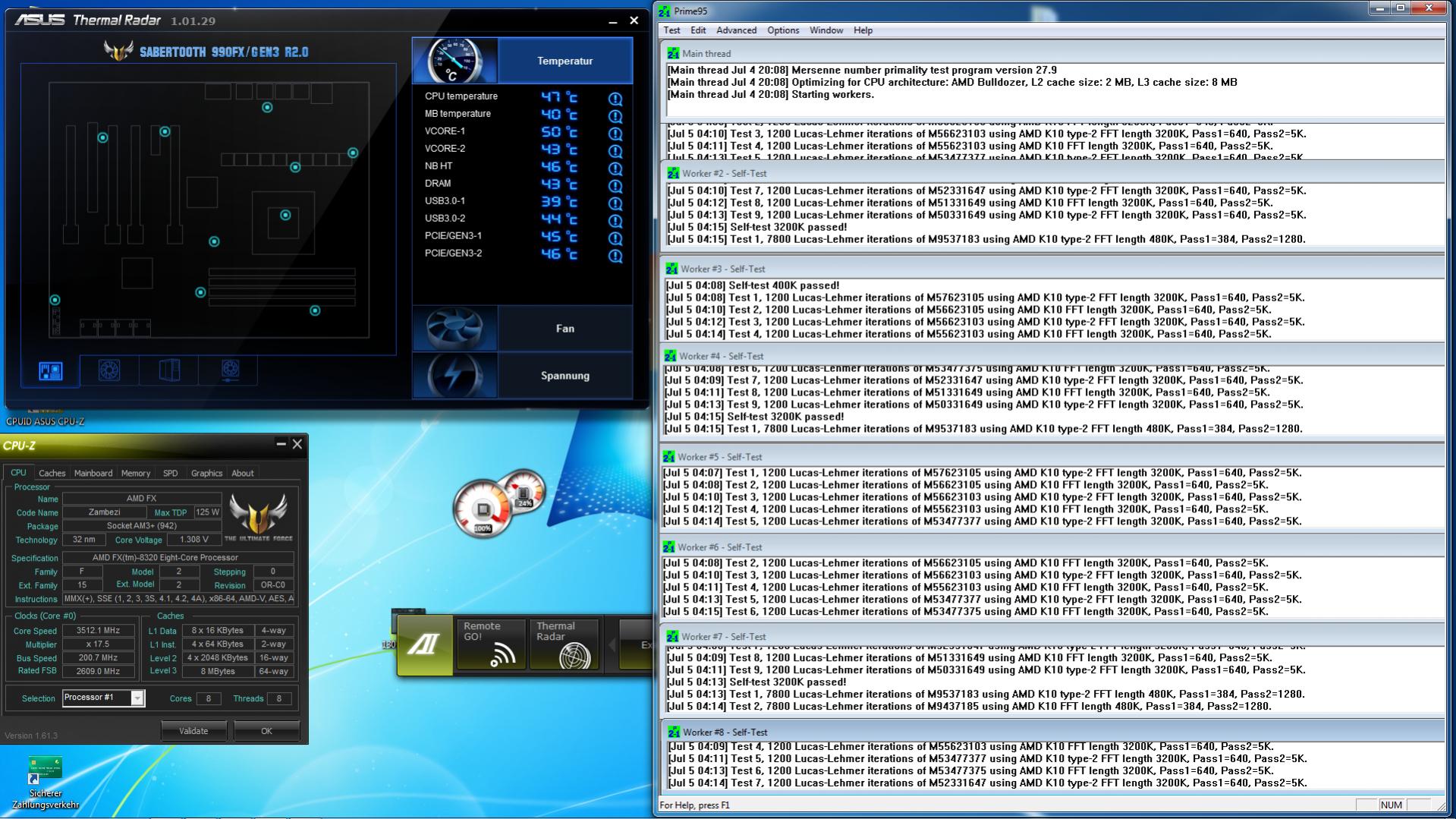Minimize the CPU-Z window

[281, 444]
